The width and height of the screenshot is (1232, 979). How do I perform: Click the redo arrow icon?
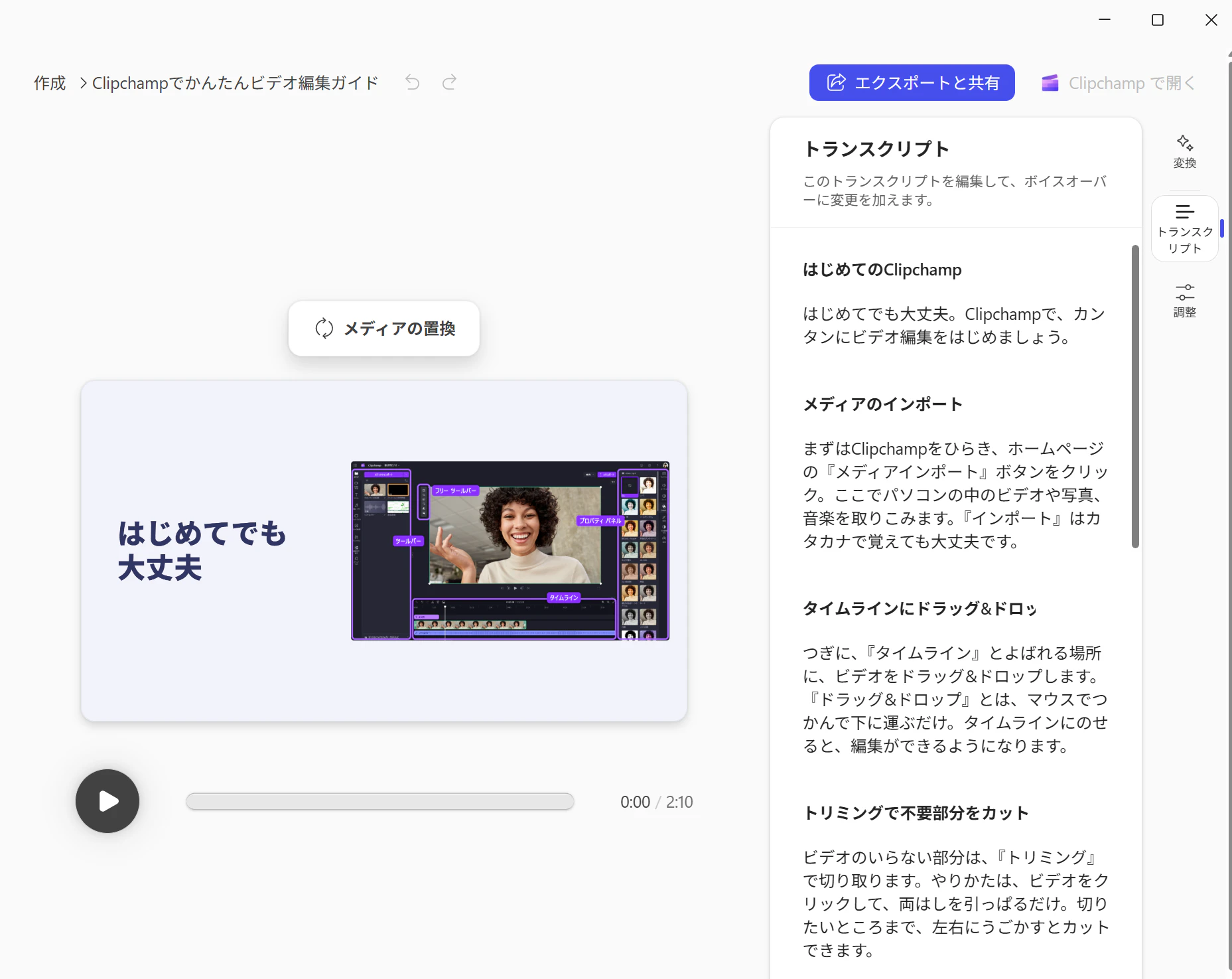pos(449,82)
